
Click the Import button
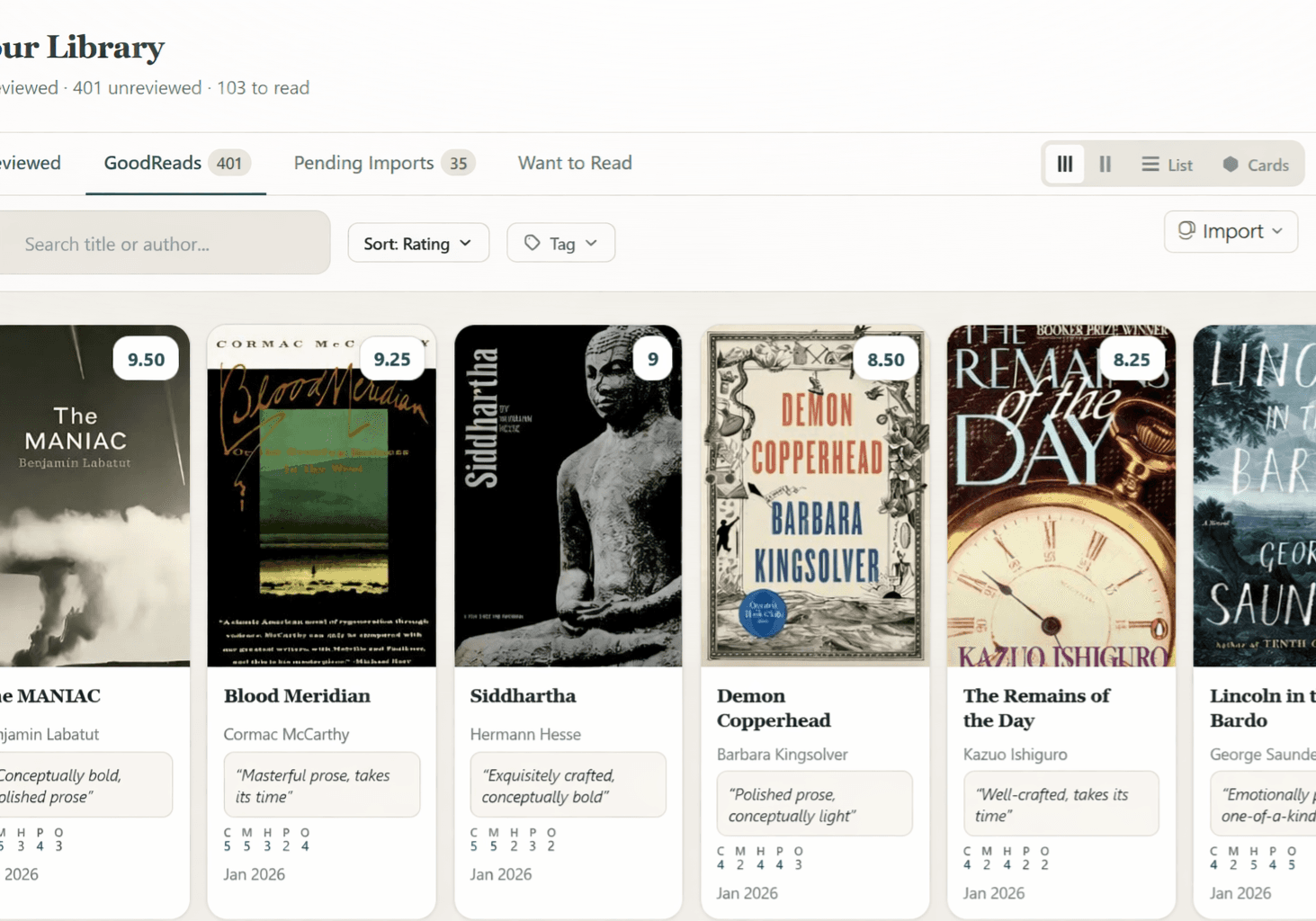pyautogui.click(x=1230, y=231)
